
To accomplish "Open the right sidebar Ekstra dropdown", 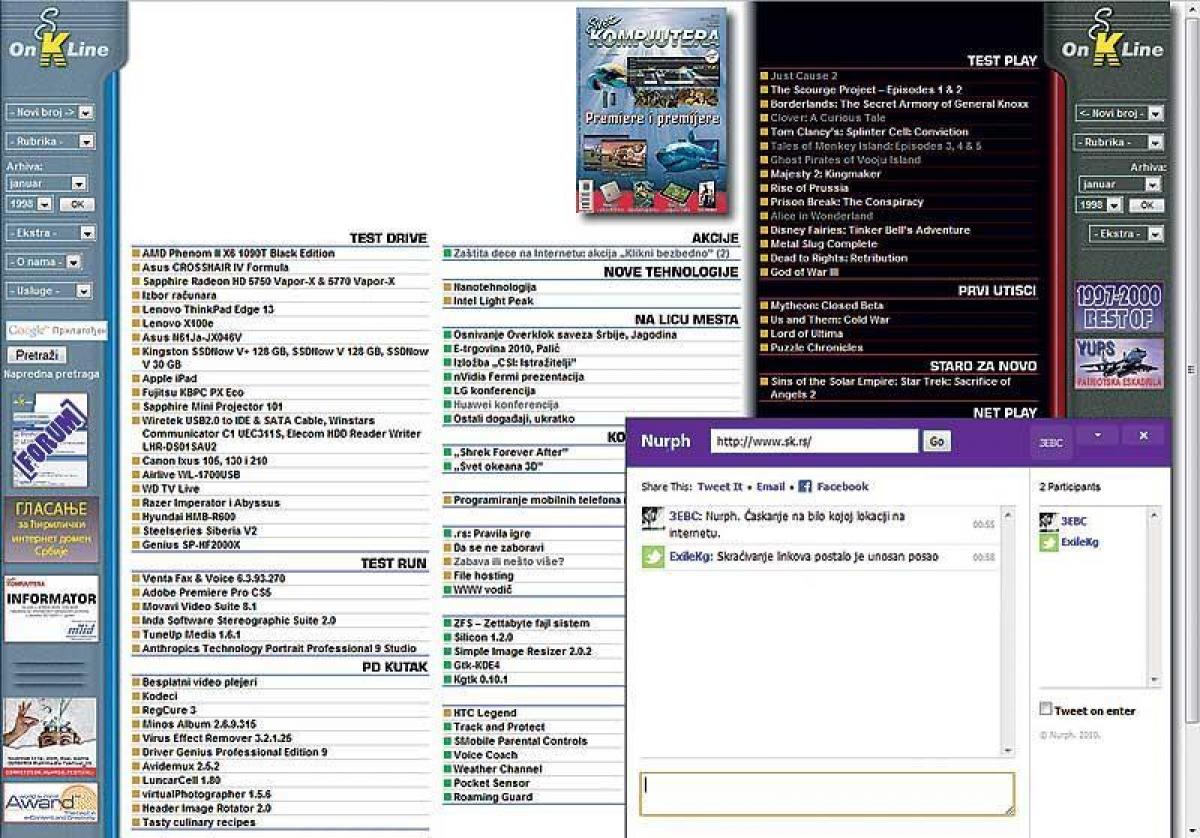I will coord(1127,234).
